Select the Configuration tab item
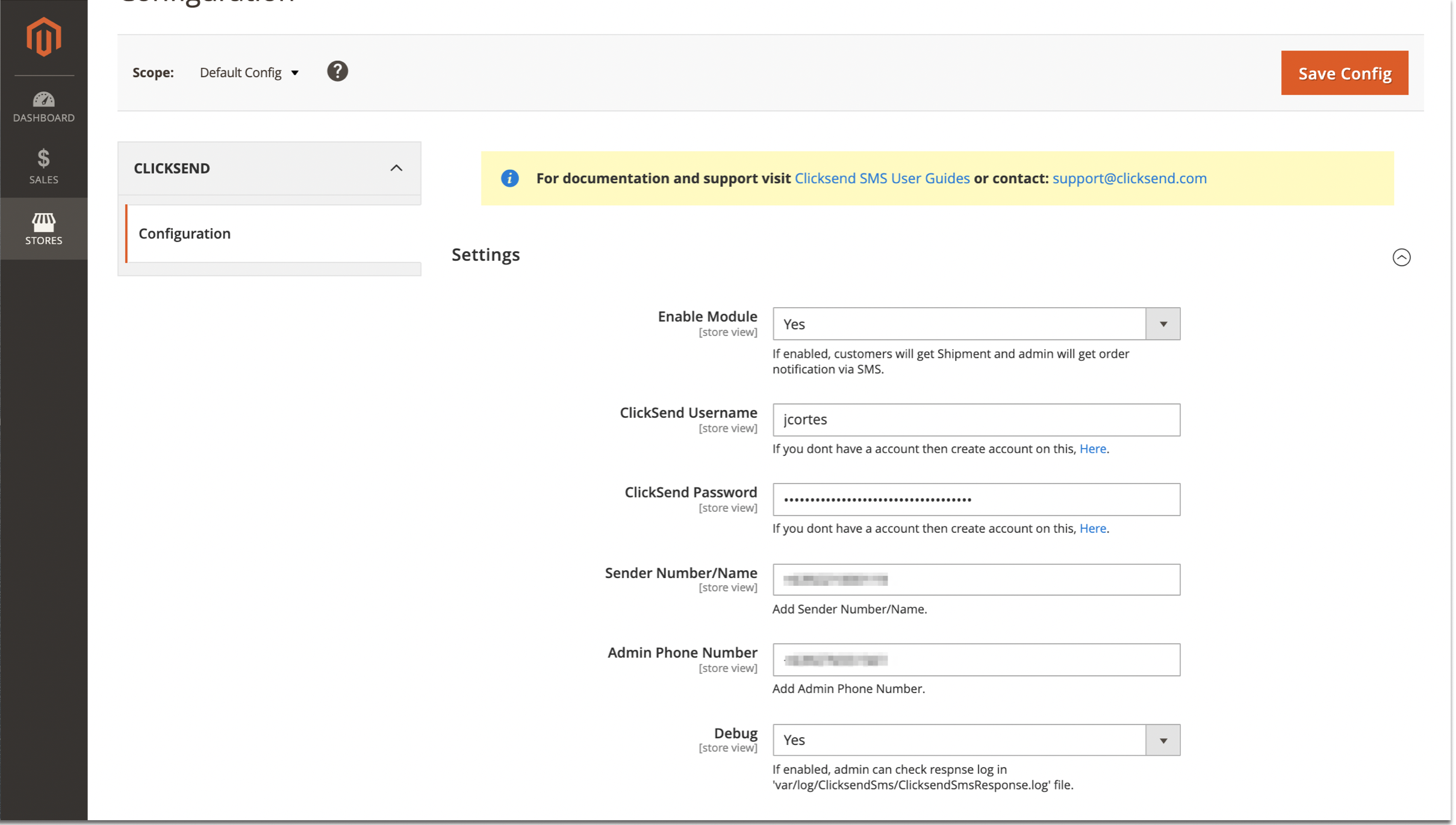Screen dimensions: 1456x825 tap(273, 234)
